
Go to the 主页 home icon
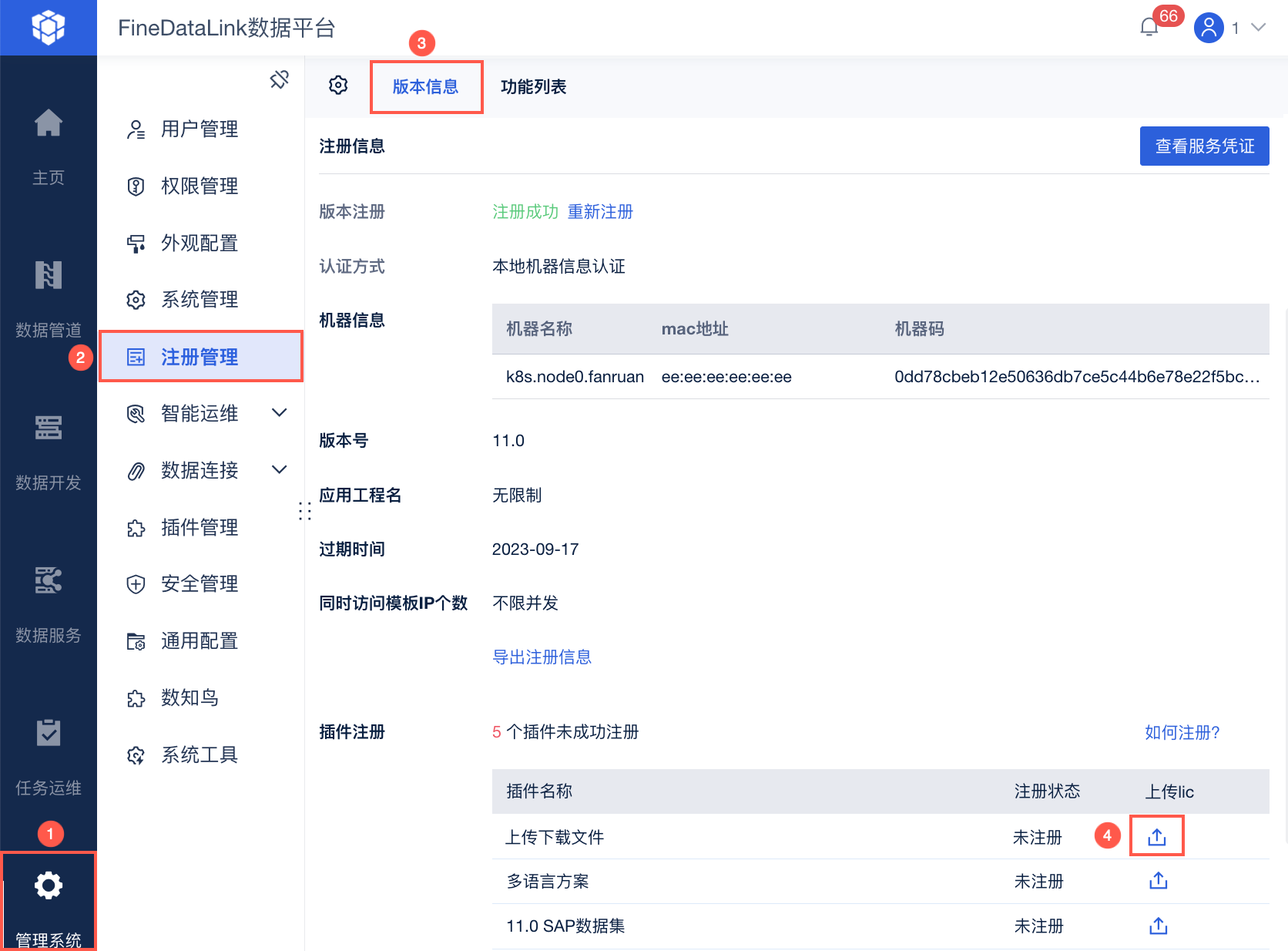point(48,123)
